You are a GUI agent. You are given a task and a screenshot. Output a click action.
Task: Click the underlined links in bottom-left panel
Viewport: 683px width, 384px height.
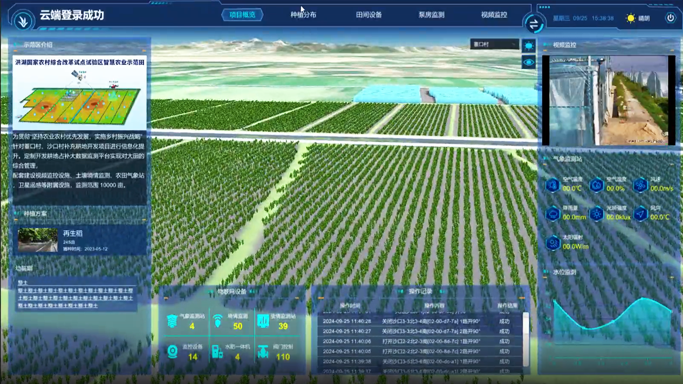click(x=75, y=298)
